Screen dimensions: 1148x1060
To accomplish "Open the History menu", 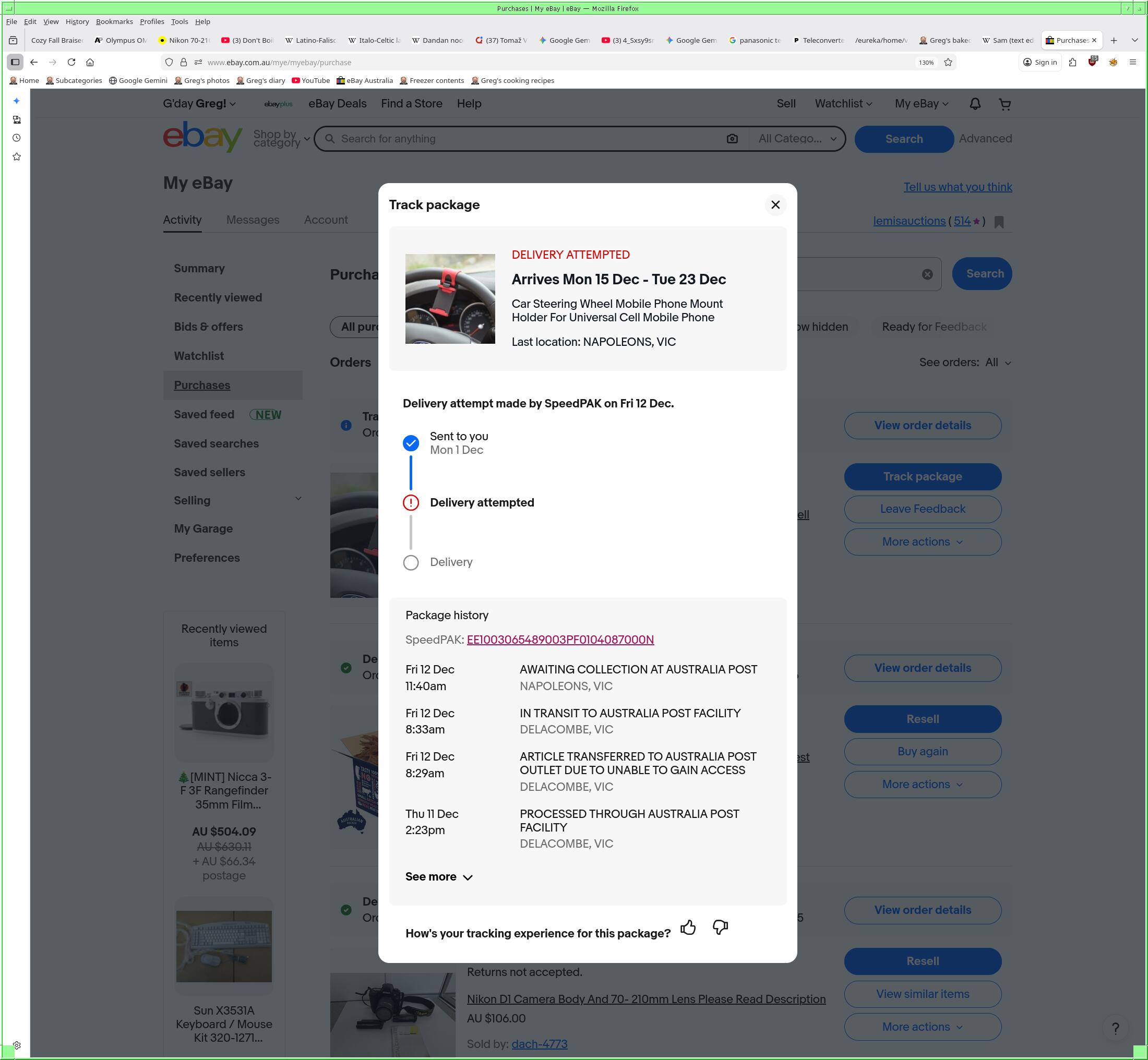I will click(77, 21).
